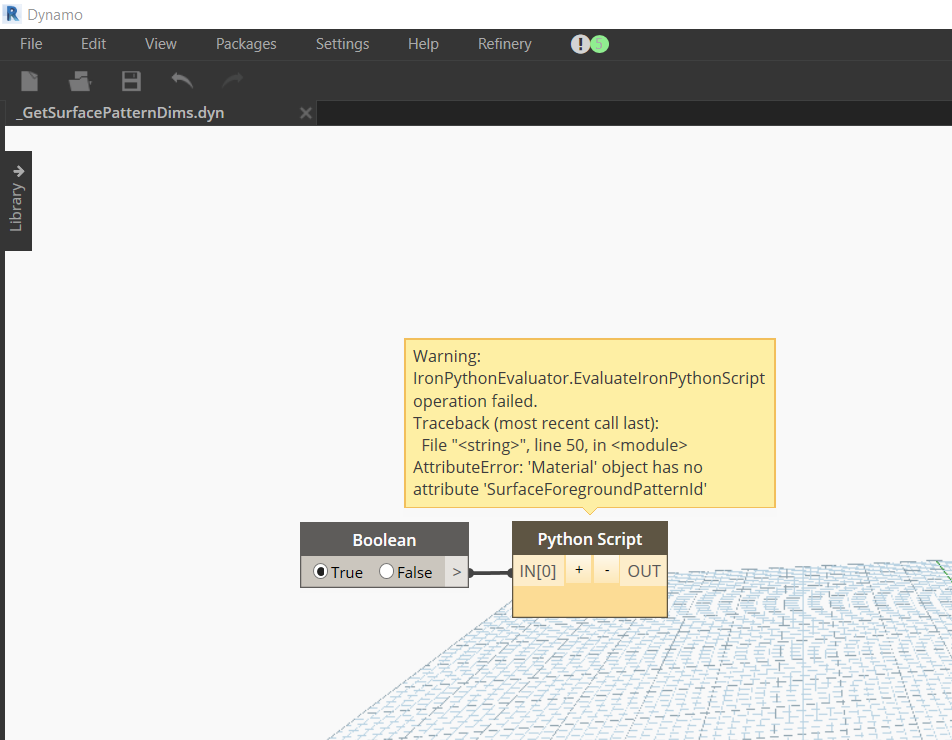Open the View menu
This screenshot has height=740, width=952.
[x=161, y=44]
